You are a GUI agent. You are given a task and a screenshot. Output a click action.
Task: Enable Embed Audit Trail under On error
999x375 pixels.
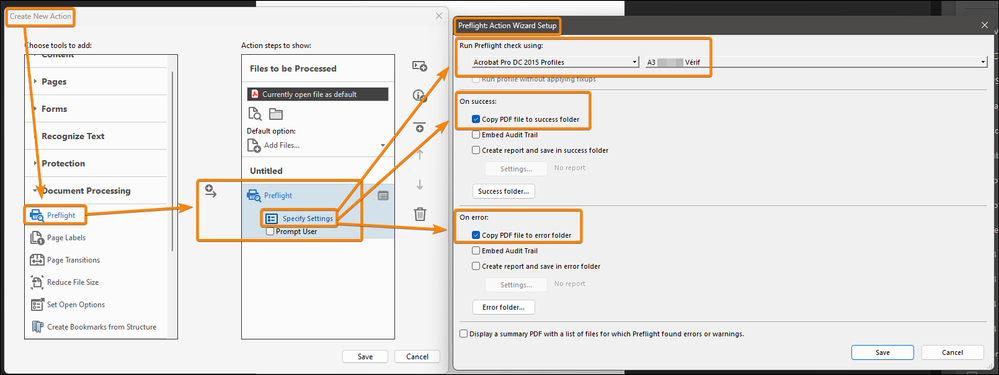click(x=476, y=251)
